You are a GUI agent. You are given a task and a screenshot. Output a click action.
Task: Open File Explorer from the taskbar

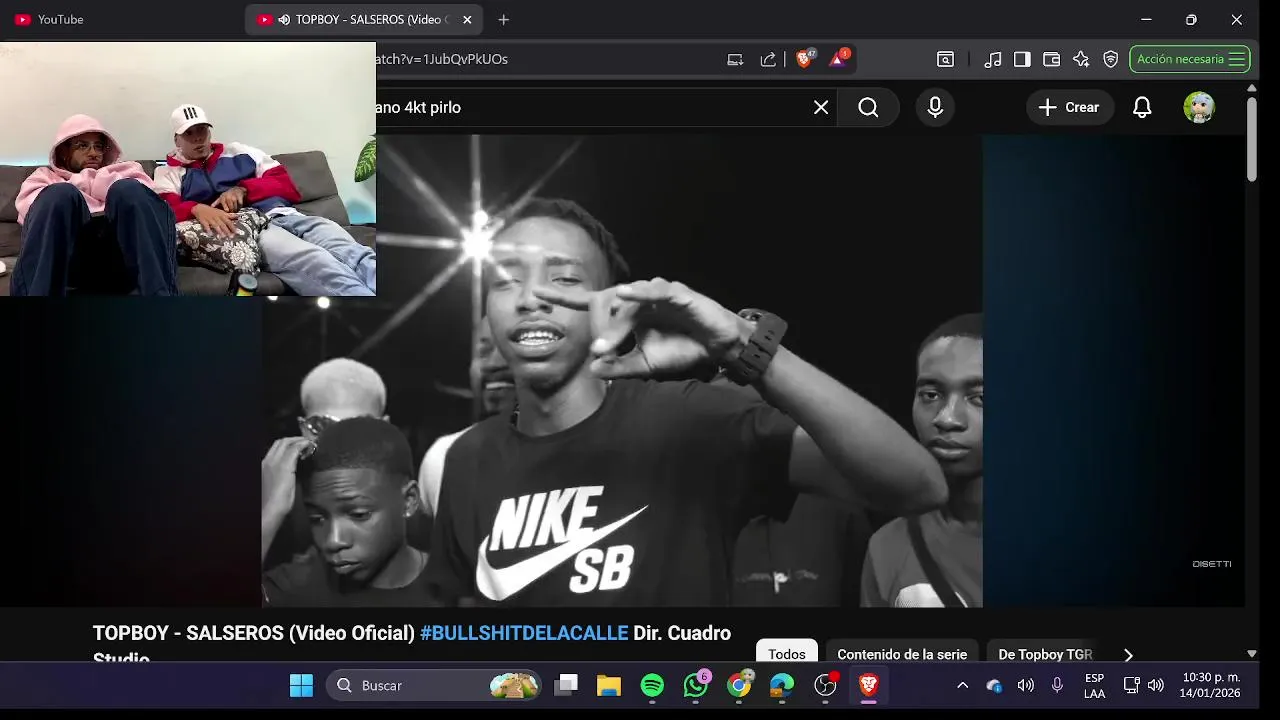(x=609, y=685)
